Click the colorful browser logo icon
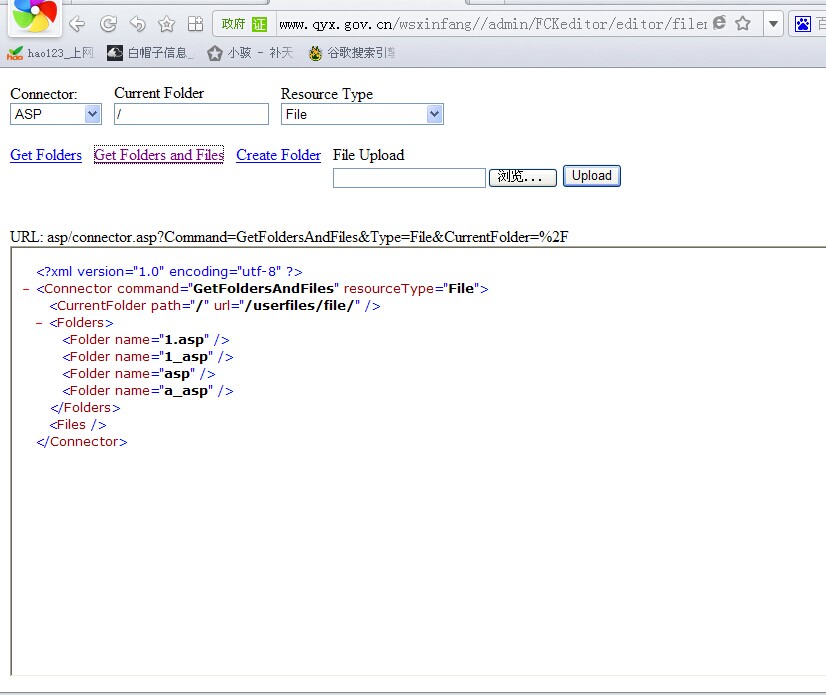This screenshot has width=826, height=695. (35, 16)
